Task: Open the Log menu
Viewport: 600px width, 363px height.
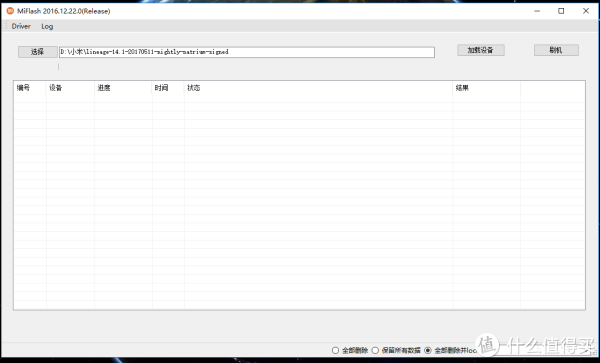Action: coord(47,26)
